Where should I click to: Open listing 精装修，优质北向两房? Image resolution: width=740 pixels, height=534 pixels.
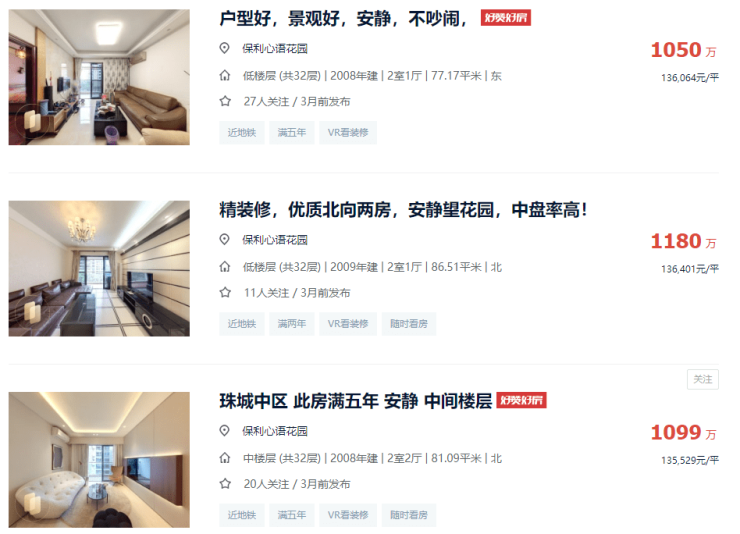tap(404, 210)
